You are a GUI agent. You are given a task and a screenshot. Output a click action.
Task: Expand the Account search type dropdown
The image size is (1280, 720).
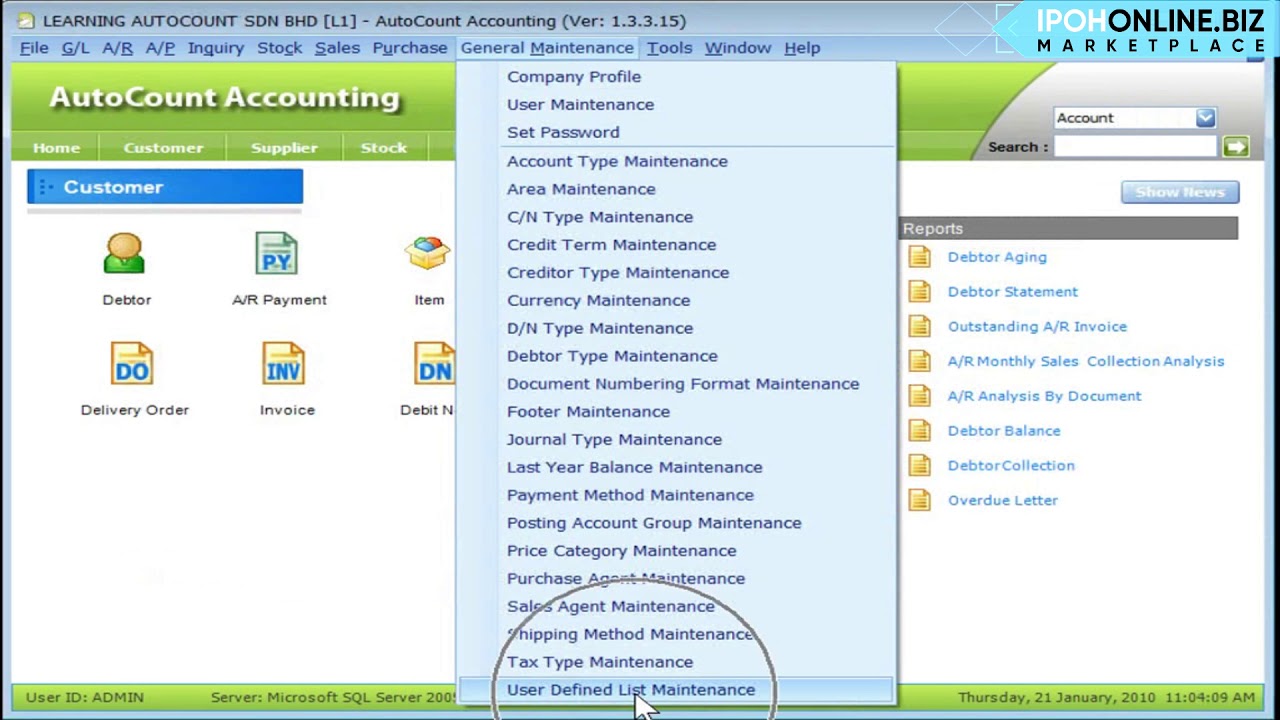[x=1205, y=118]
